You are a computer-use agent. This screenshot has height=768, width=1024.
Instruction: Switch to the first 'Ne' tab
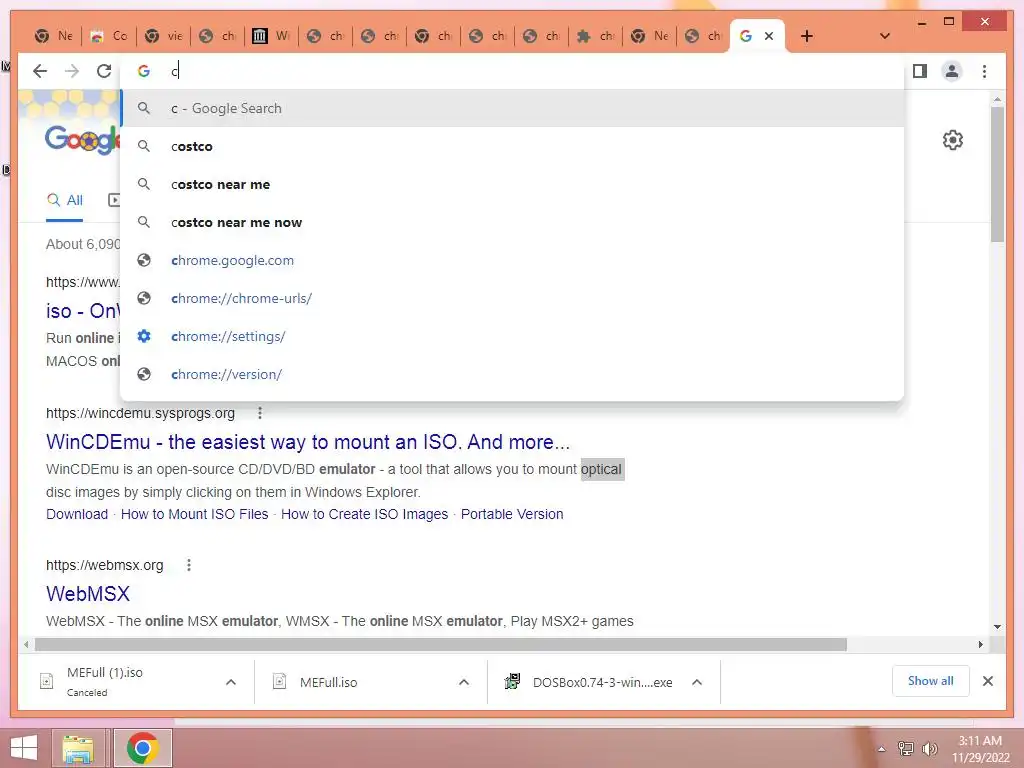point(55,36)
